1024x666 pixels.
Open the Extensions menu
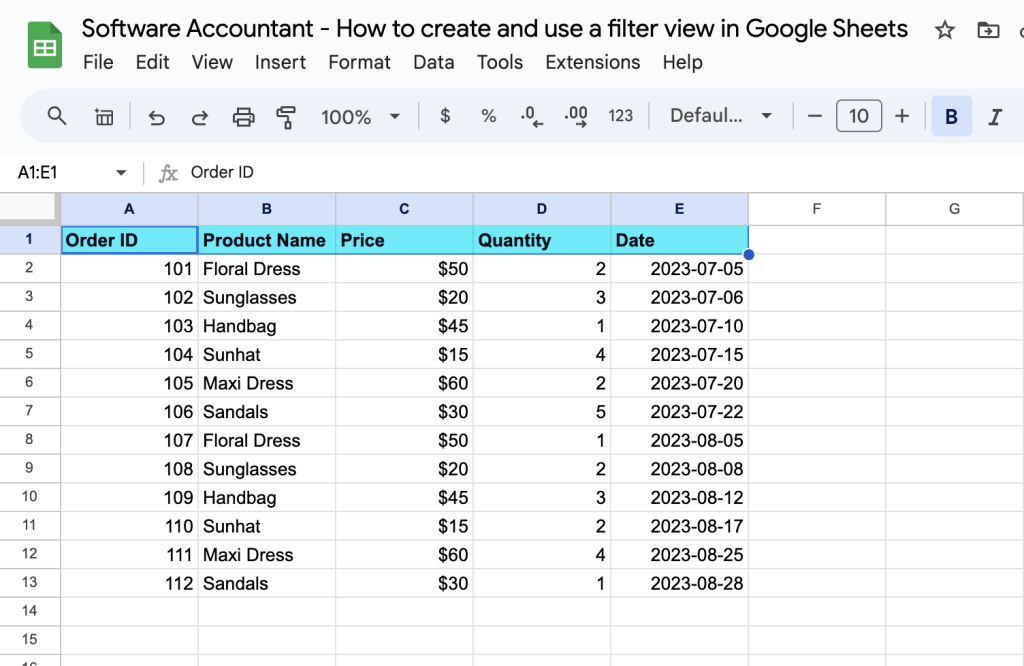click(x=592, y=62)
